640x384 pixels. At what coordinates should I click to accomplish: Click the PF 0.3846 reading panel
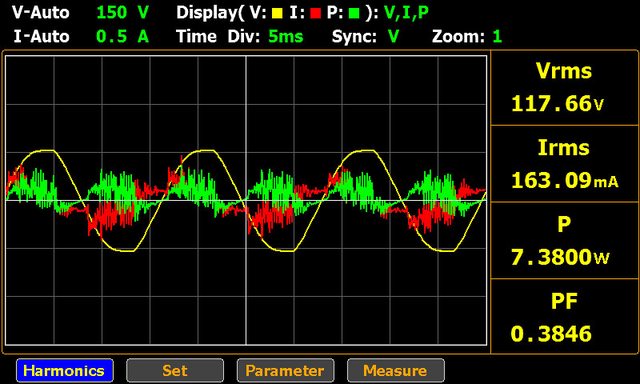(564, 317)
